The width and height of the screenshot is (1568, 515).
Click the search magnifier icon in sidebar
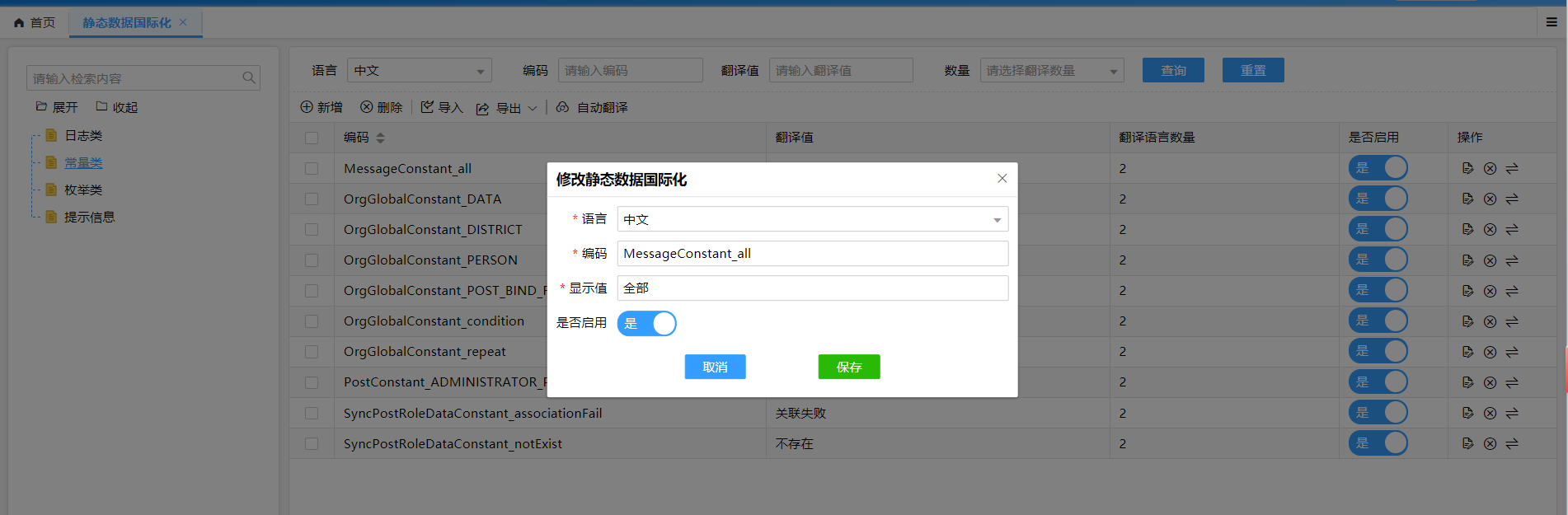click(x=248, y=78)
